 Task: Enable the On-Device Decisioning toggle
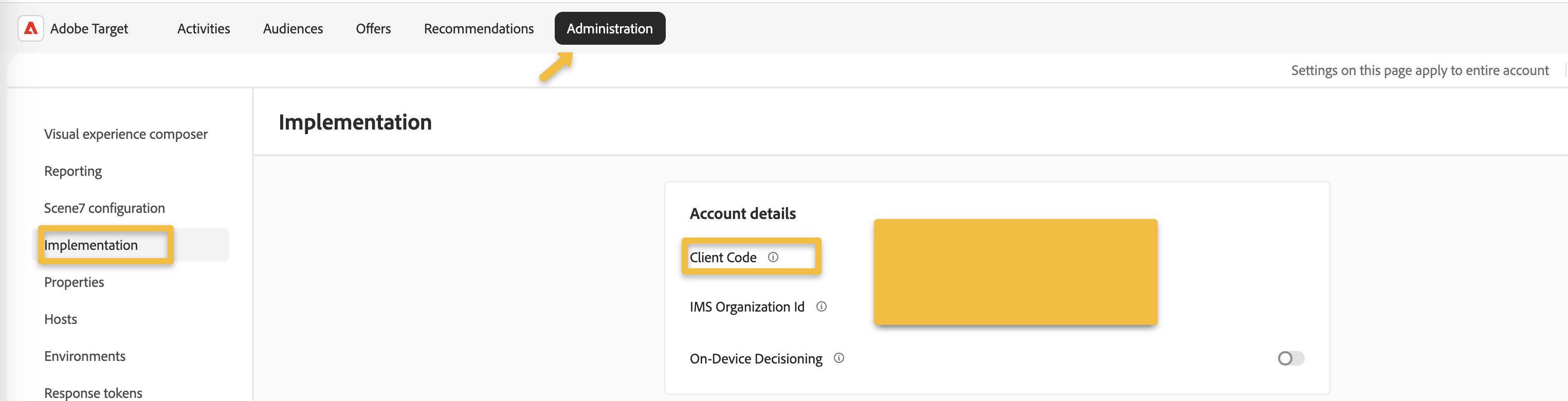[x=1290, y=358]
